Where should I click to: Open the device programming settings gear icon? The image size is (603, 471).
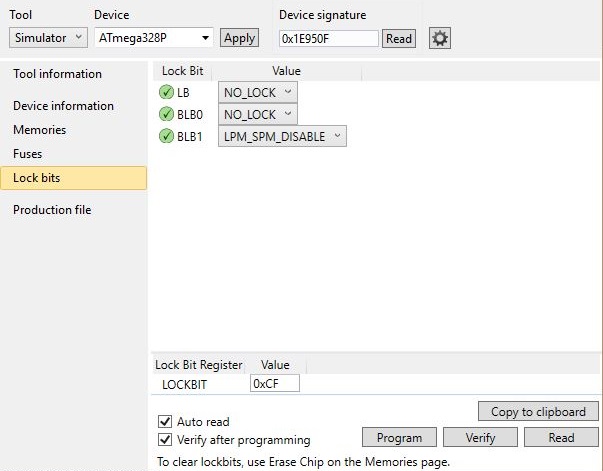440,38
